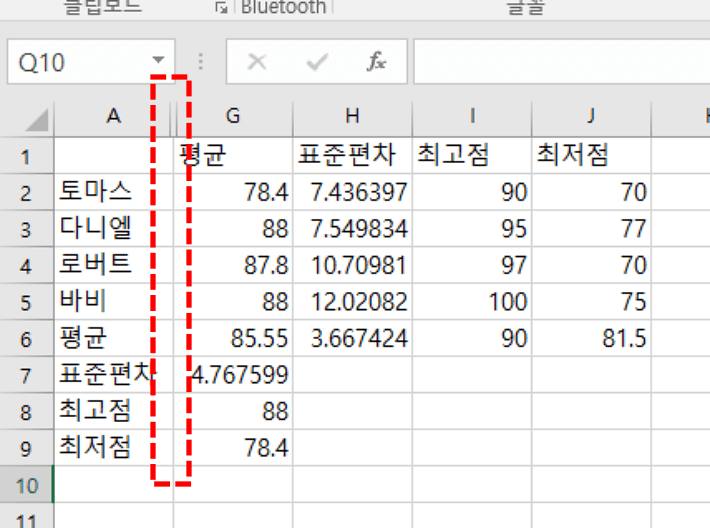Select row 3 header
The image size is (710, 528).
click(26, 229)
